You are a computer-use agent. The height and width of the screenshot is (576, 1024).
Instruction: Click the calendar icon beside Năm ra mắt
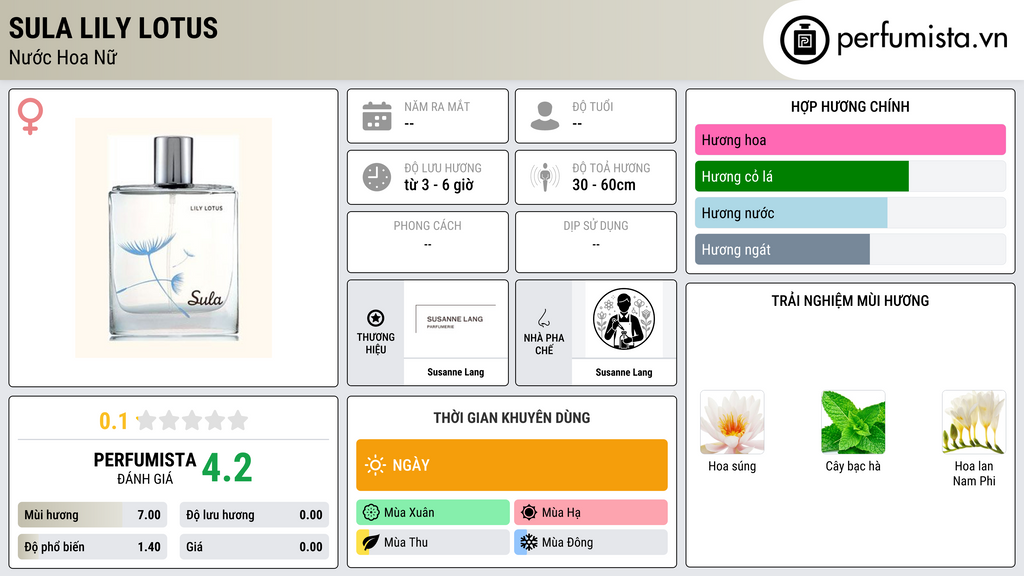coord(377,116)
